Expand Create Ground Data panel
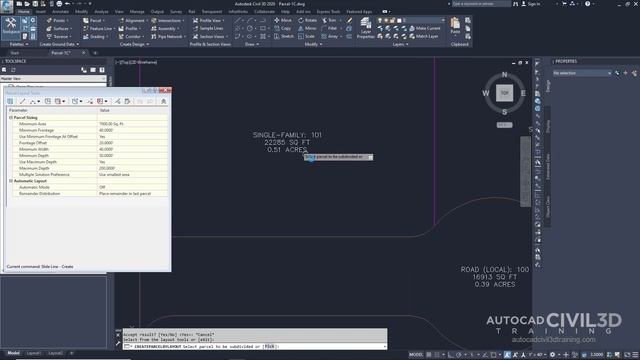Screen dimensions: 640x360 (59, 44)
